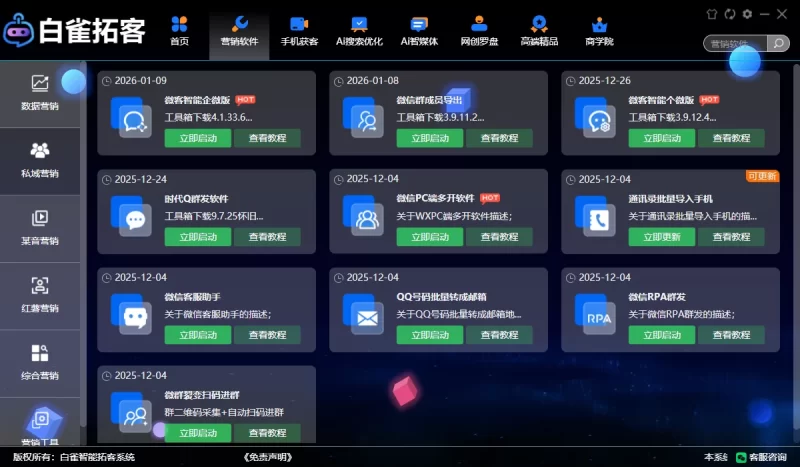Image resolution: width=800 pixels, height=467 pixels.
Task: Open the settings gear icon
Action: click(x=747, y=14)
